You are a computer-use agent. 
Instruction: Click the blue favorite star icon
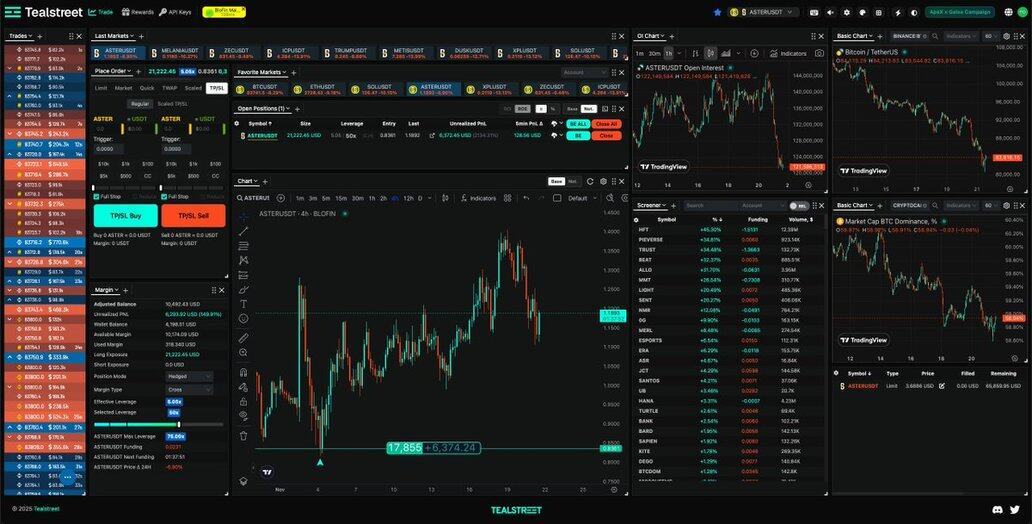pyautogui.click(x=717, y=12)
